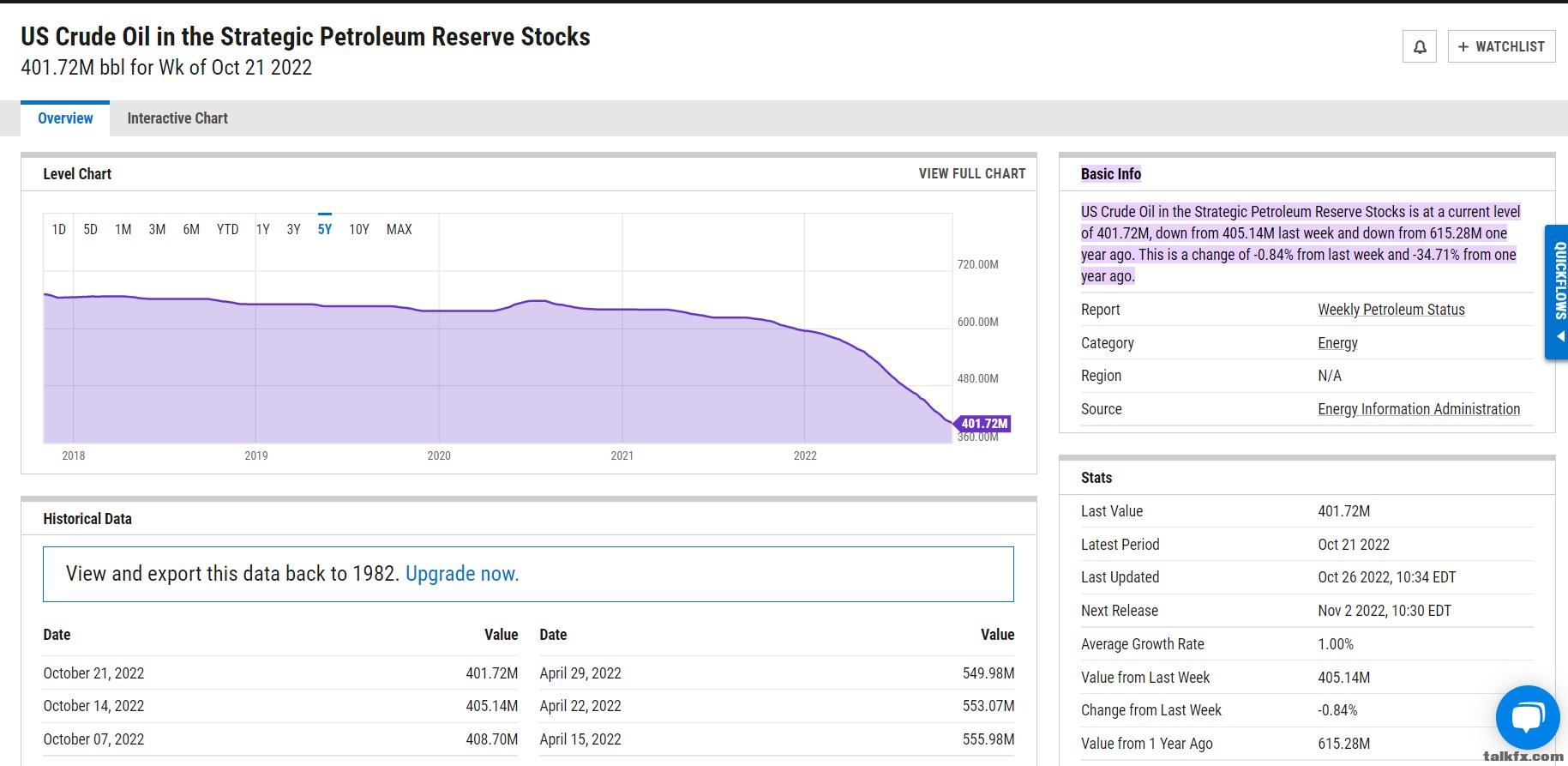Select the MAX chart range
The height and width of the screenshot is (766, 1568).
pyautogui.click(x=400, y=229)
